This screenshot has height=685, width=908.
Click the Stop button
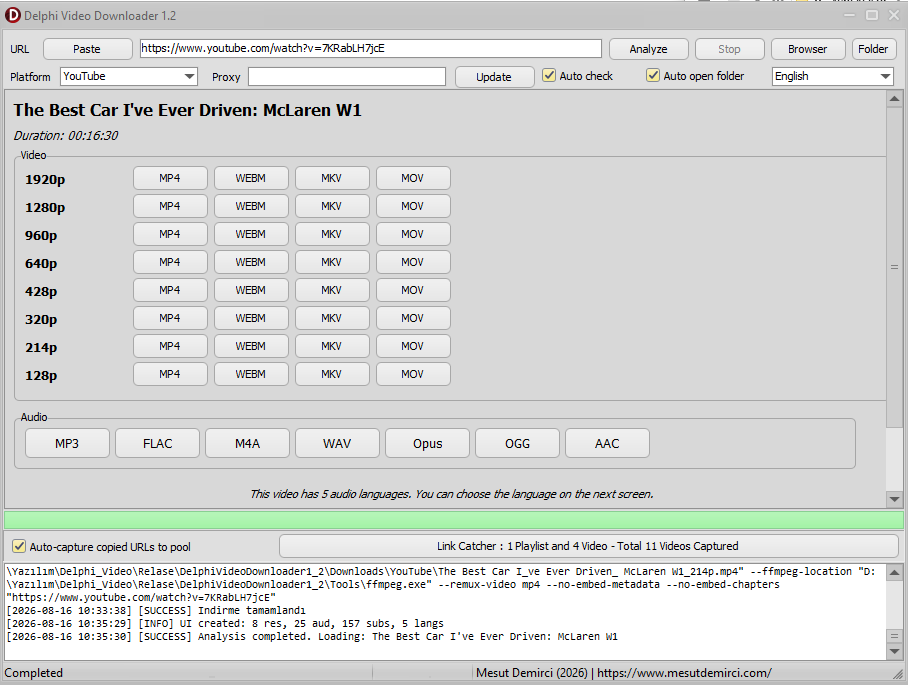730,49
